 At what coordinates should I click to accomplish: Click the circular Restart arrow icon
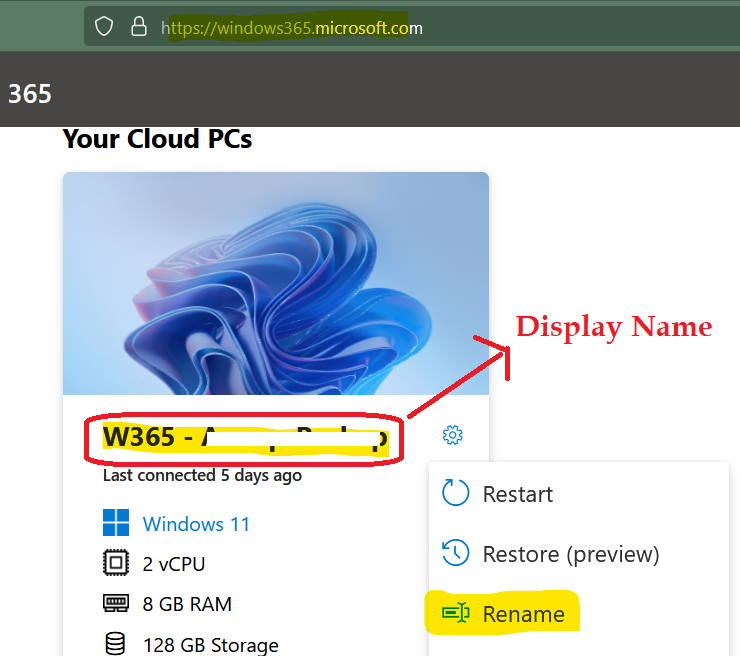point(455,493)
